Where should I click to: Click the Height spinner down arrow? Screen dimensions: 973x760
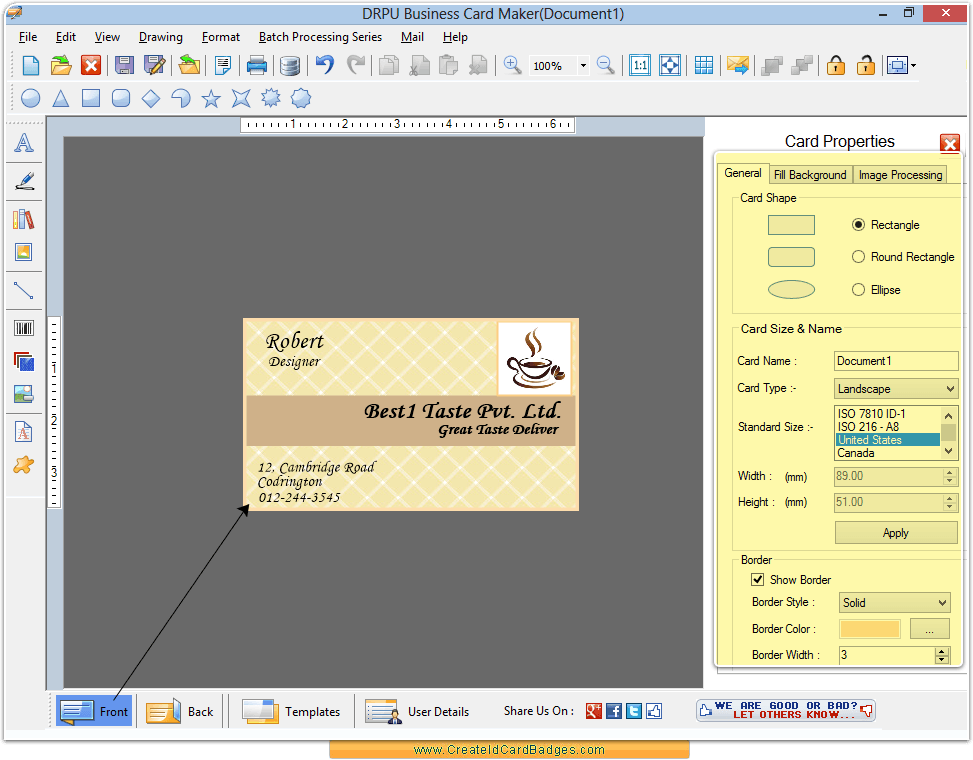tap(949, 506)
